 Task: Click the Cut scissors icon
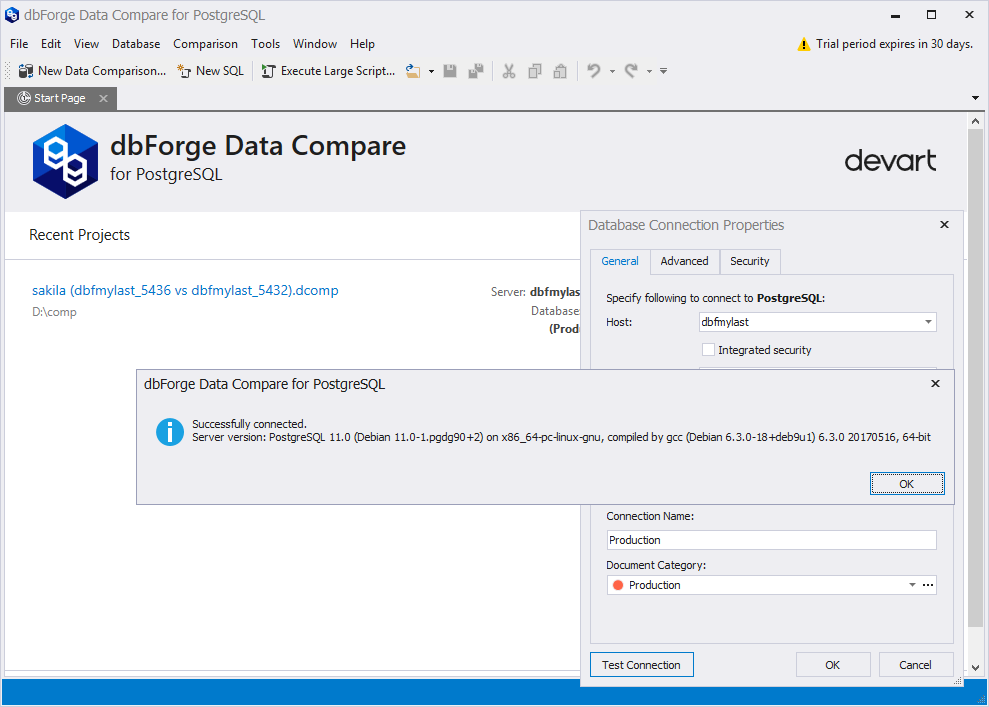coord(509,71)
